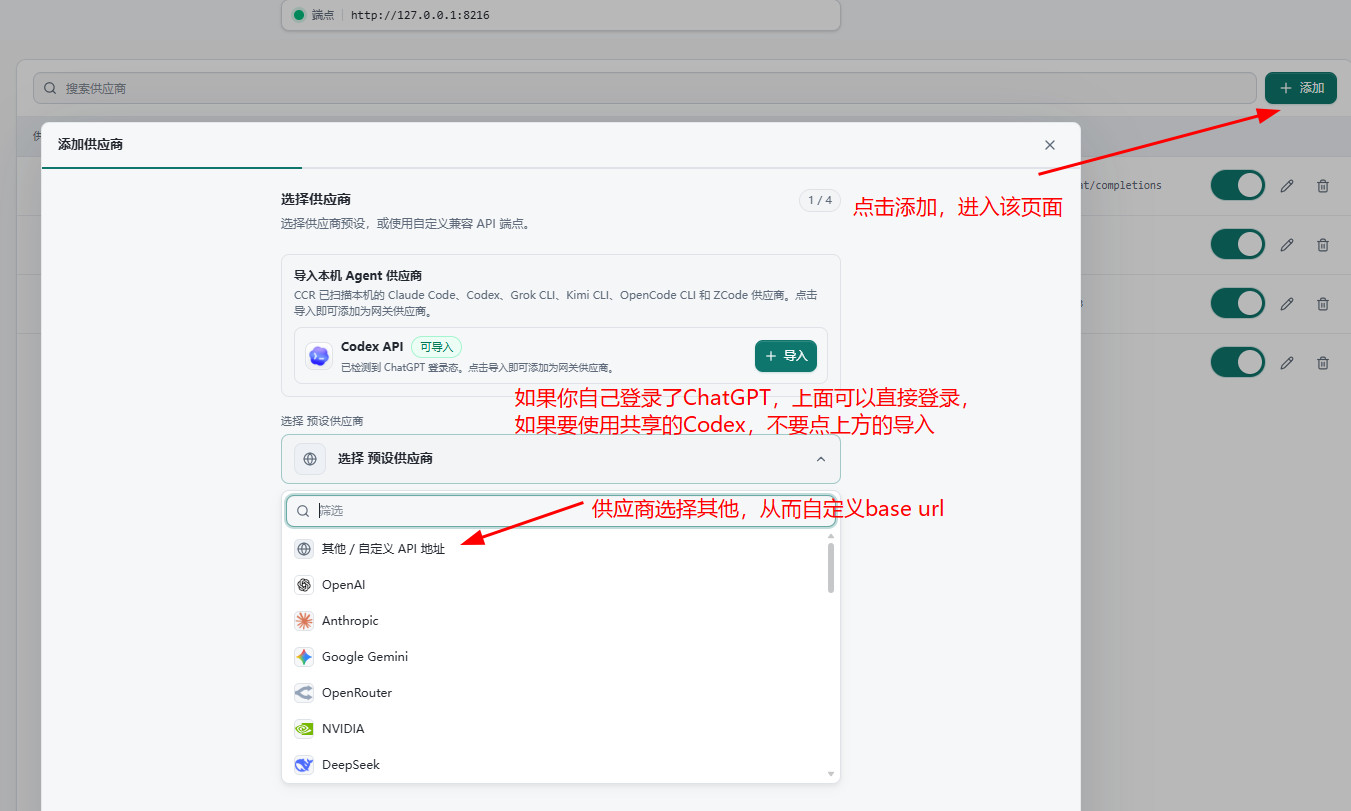This screenshot has width=1351, height=811.
Task: Close the 添加供应商 dialog
Action: [1050, 145]
